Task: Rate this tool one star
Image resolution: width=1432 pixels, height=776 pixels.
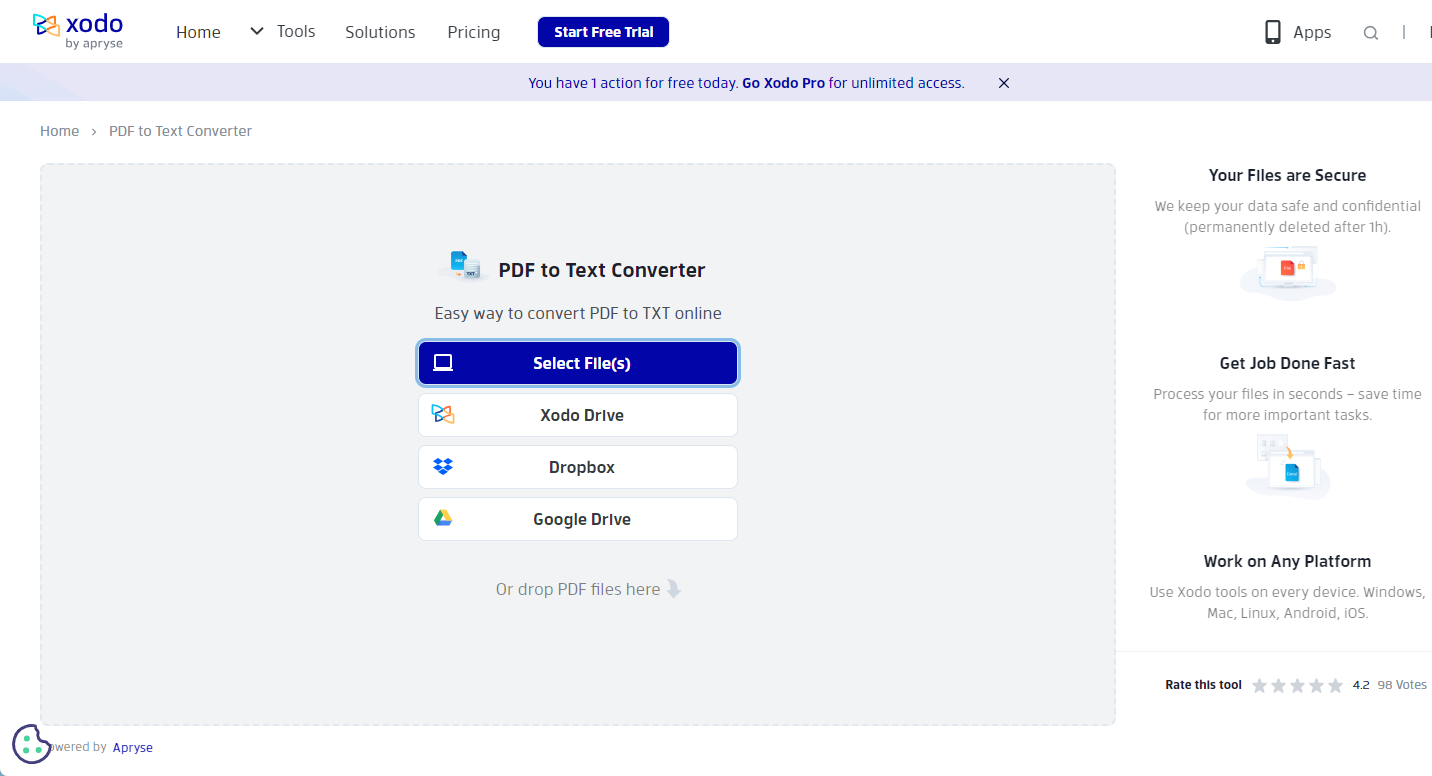Action: click(x=1260, y=685)
